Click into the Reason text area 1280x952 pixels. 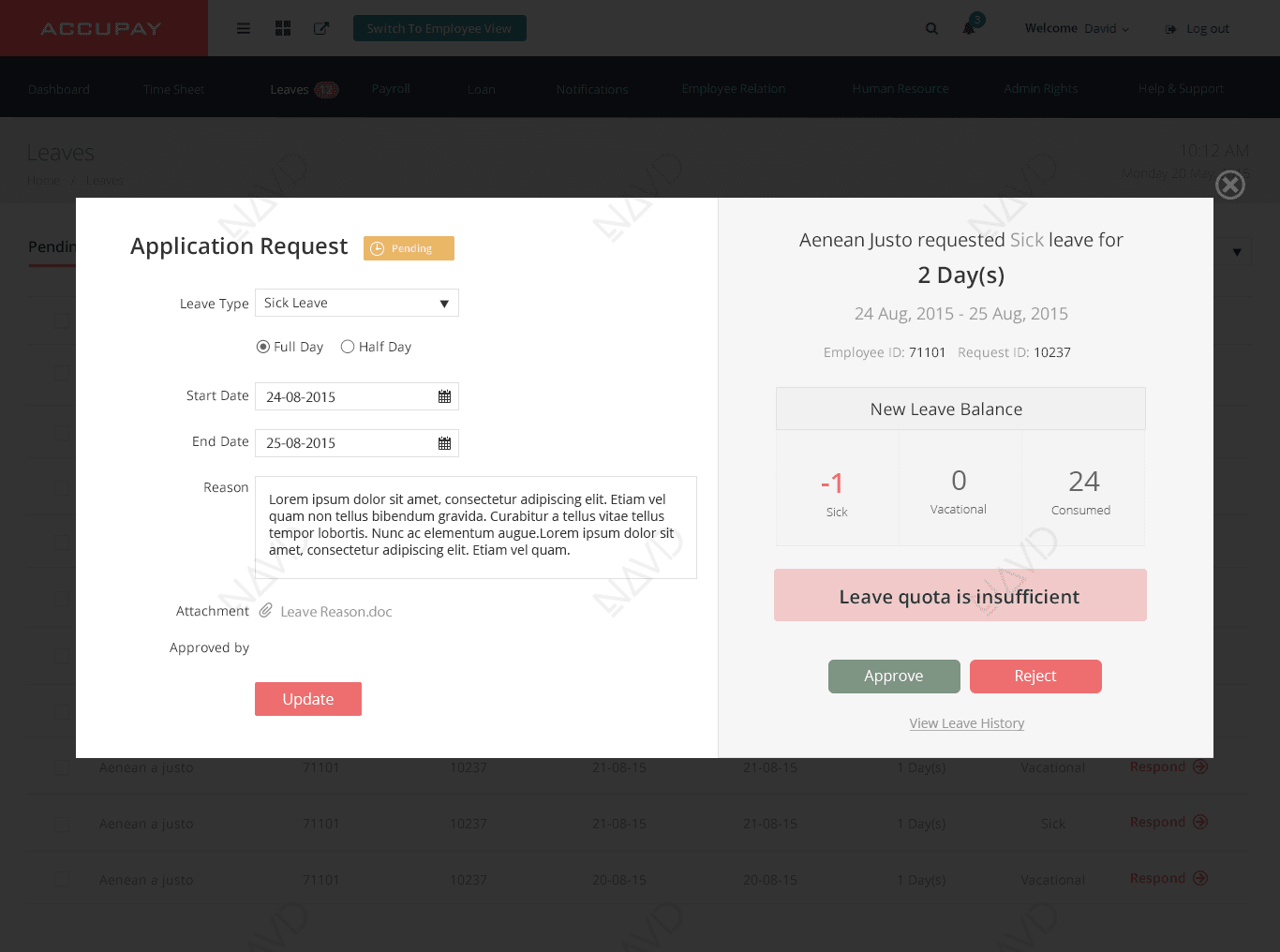pos(476,528)
